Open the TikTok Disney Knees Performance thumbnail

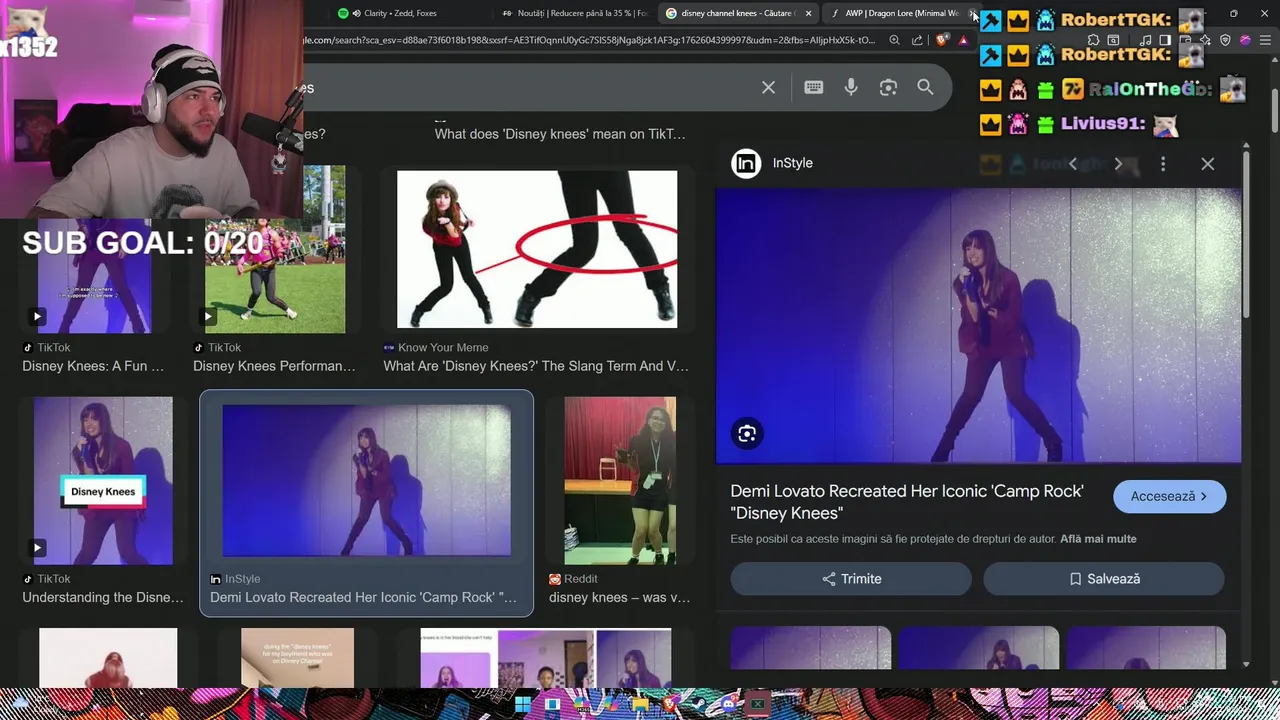[x=275, y=249]
